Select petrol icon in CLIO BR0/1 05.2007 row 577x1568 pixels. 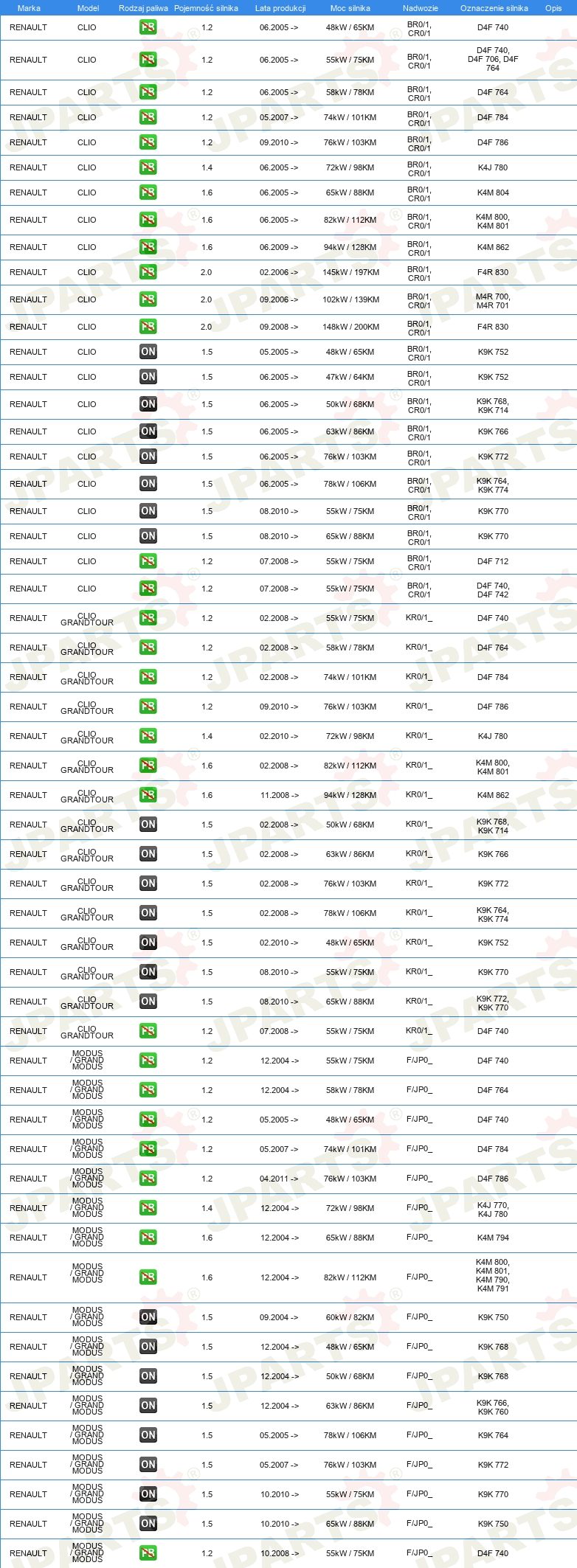(148, 117)
